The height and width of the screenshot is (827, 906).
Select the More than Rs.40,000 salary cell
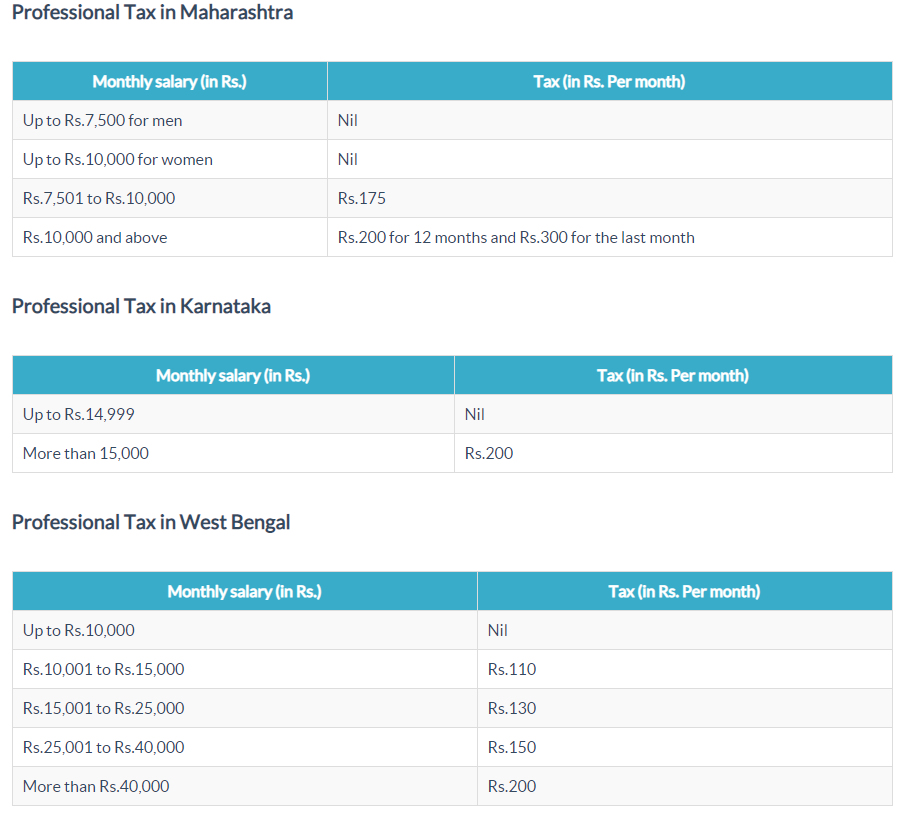point(96,786)
